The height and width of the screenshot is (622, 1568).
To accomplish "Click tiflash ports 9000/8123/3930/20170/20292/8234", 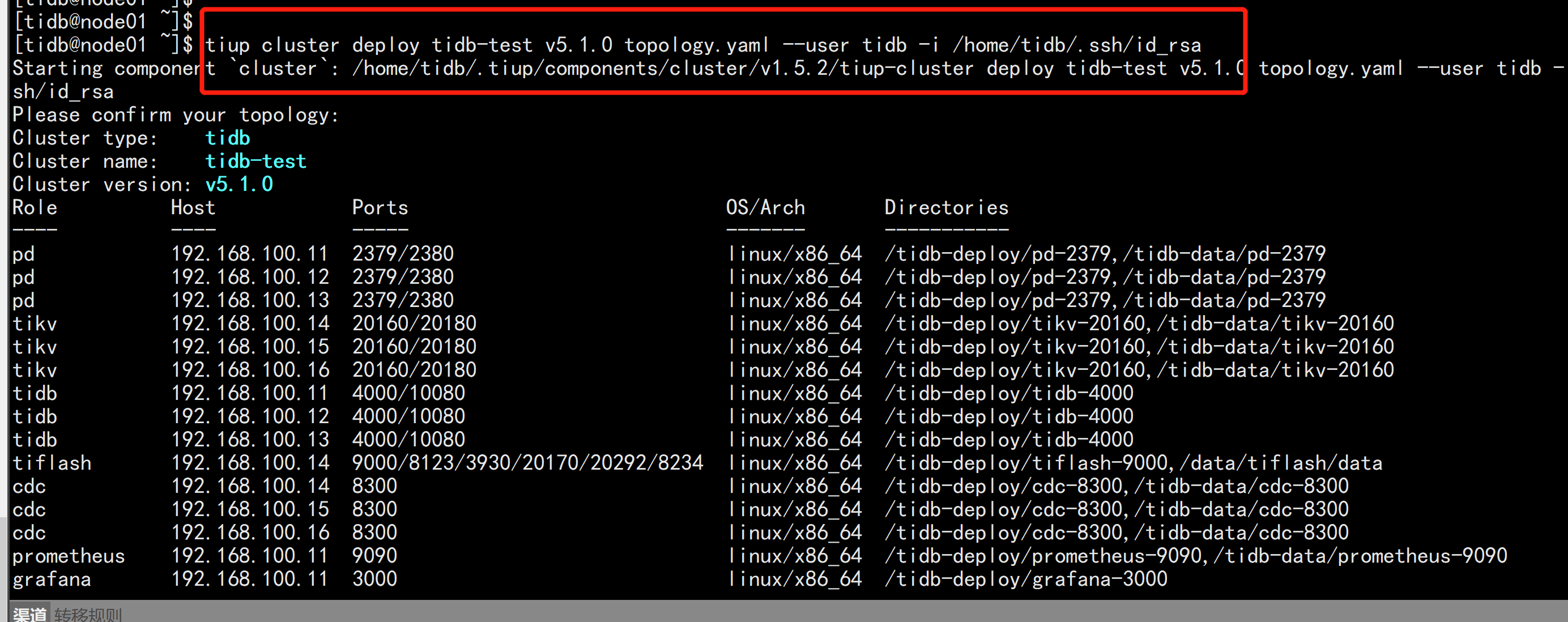I will tap(527, 463).
